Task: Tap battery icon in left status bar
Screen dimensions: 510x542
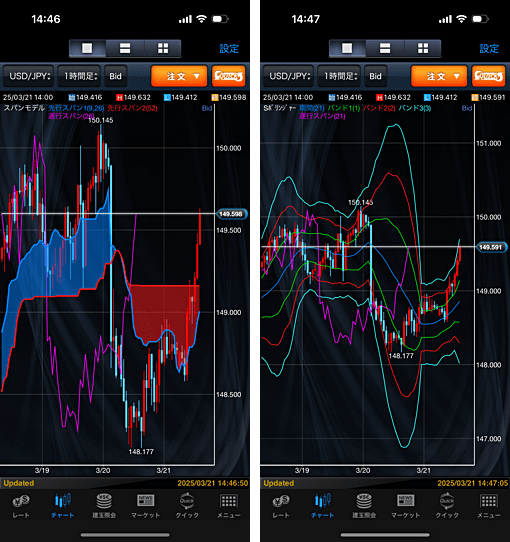Action: pos(220,19)
